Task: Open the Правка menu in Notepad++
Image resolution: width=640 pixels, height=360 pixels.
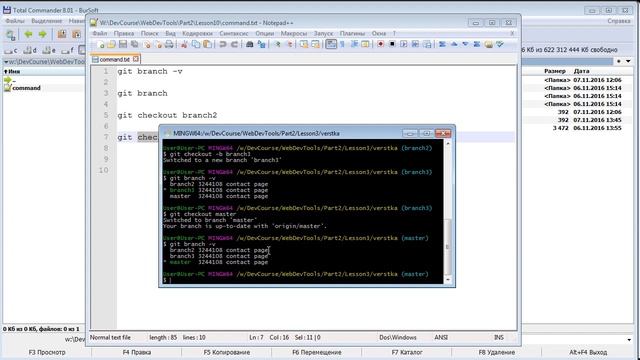Action: tap(124, 33)
